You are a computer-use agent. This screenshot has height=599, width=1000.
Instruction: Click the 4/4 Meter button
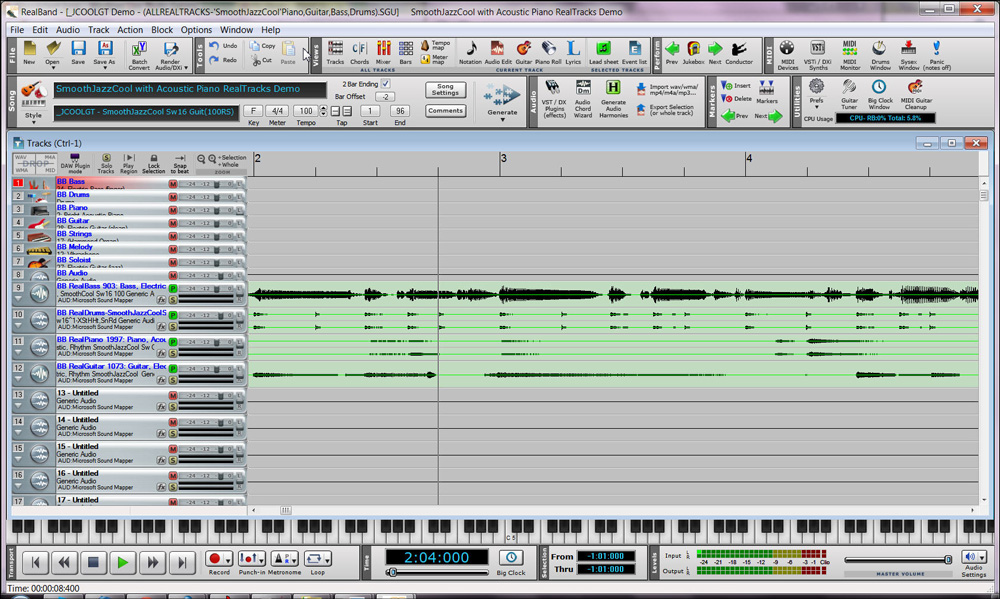point(277,111)
